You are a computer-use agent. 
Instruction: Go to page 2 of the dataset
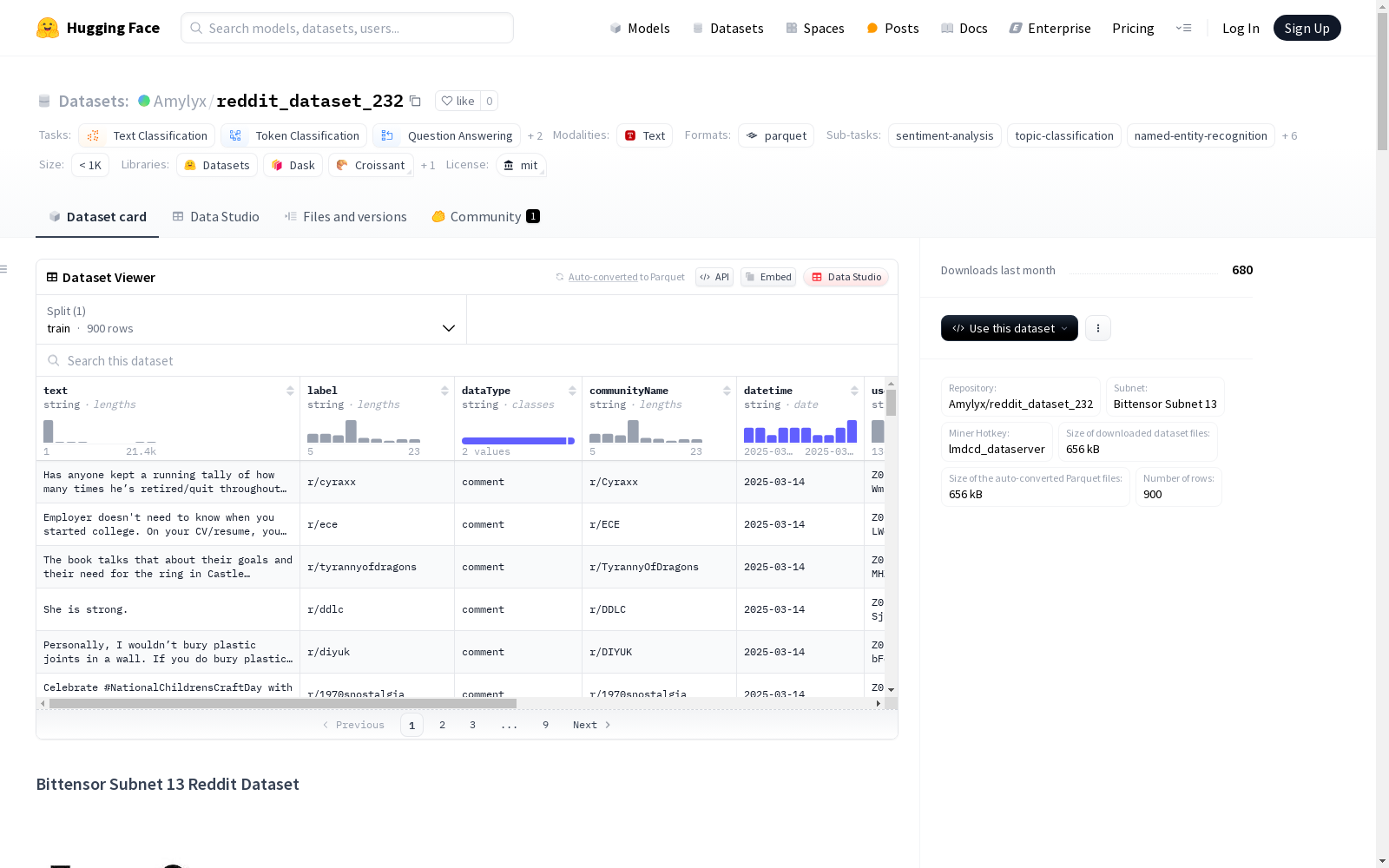tap(442, 725)
